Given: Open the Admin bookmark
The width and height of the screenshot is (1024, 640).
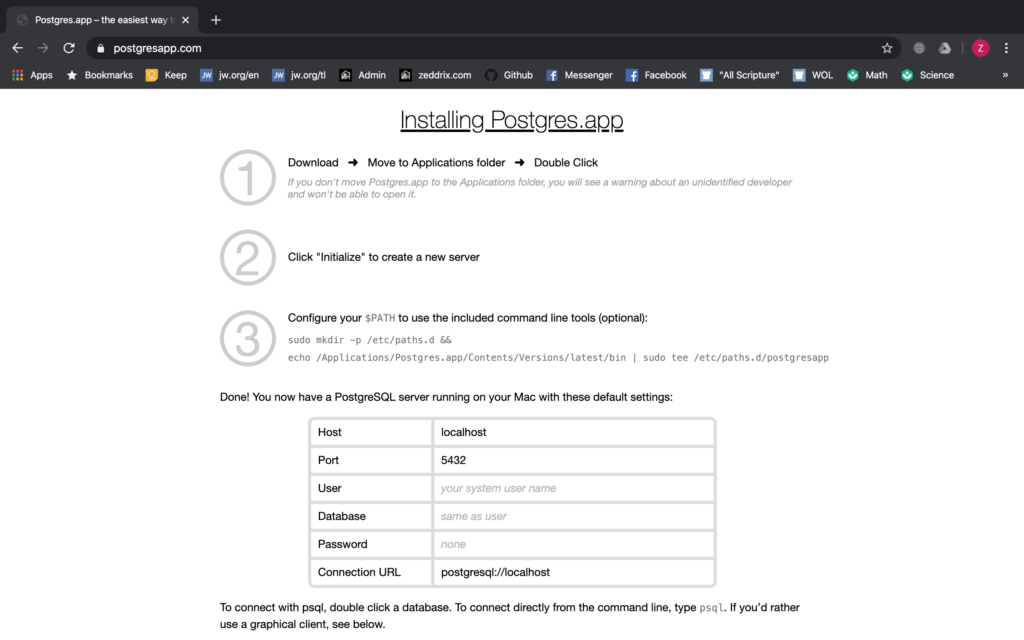Looking at the screenshot, I should 362,75.
